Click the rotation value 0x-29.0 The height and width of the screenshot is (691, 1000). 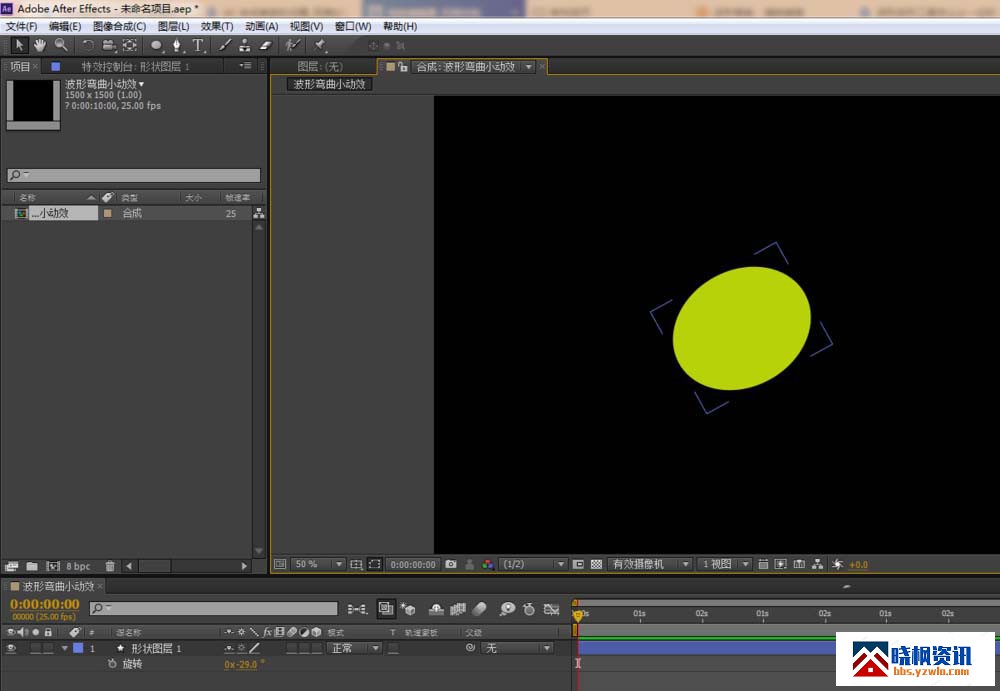(x=240, y=664)
